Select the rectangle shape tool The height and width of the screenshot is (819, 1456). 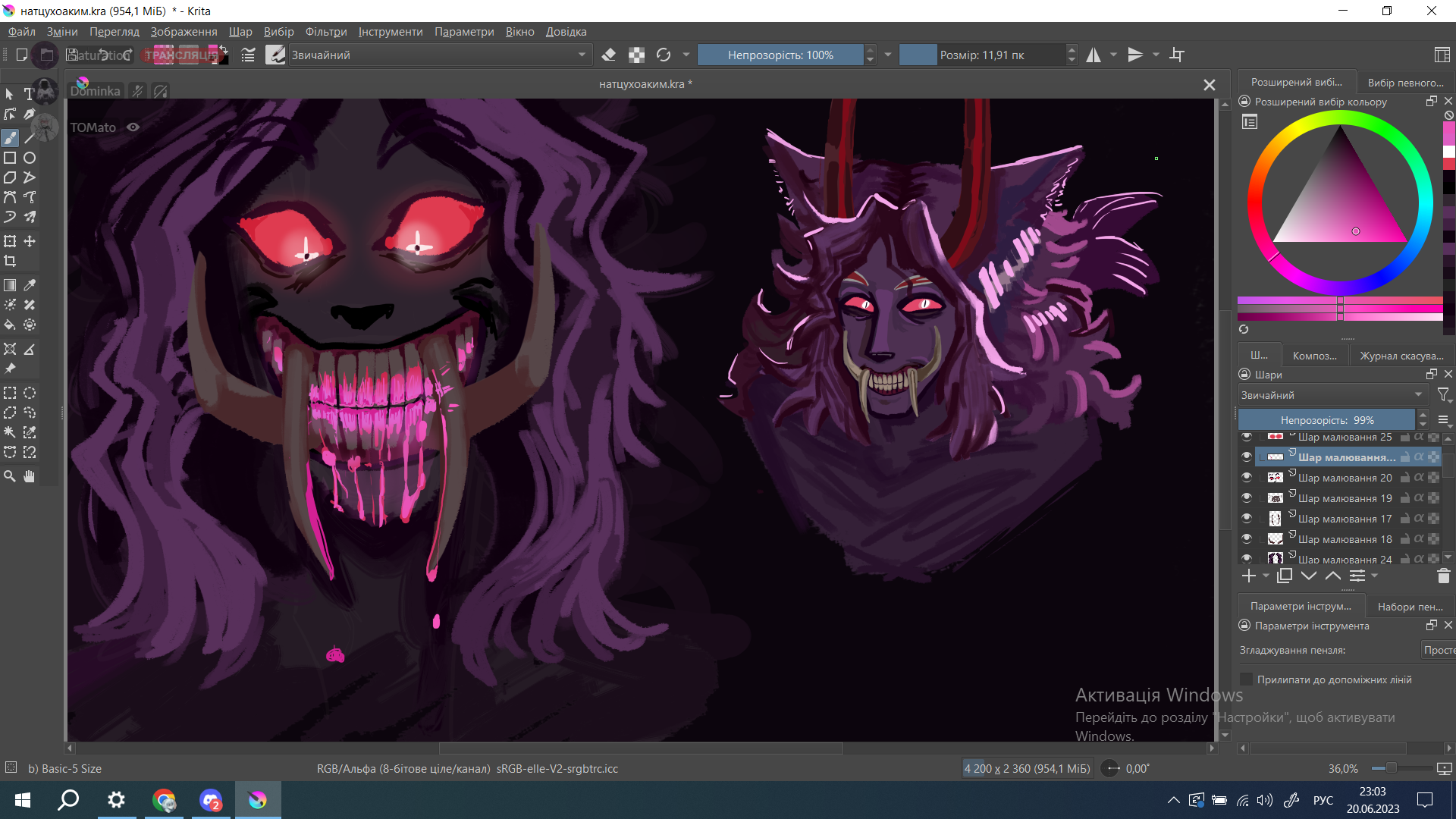[10, 158]
